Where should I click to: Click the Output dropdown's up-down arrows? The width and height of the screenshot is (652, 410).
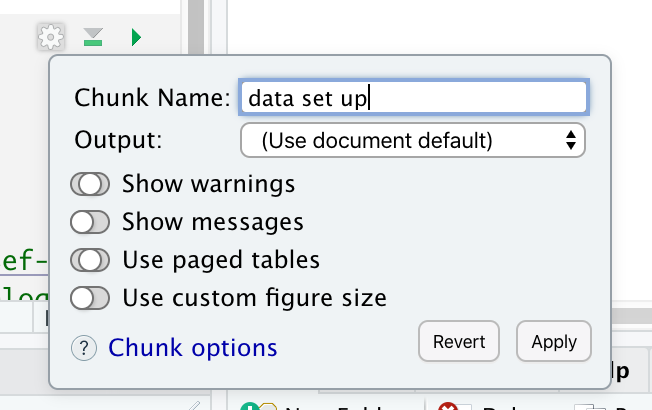570,141
